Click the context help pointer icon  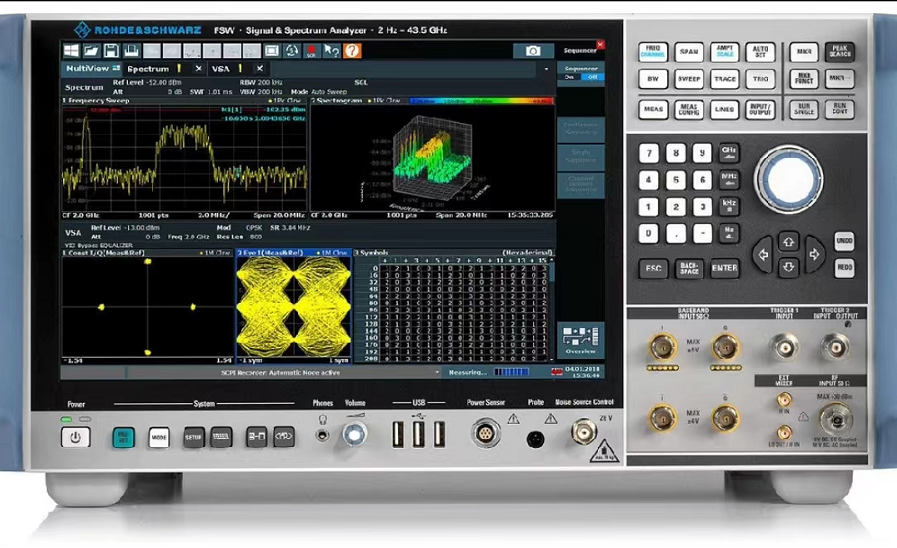(332, 50)
